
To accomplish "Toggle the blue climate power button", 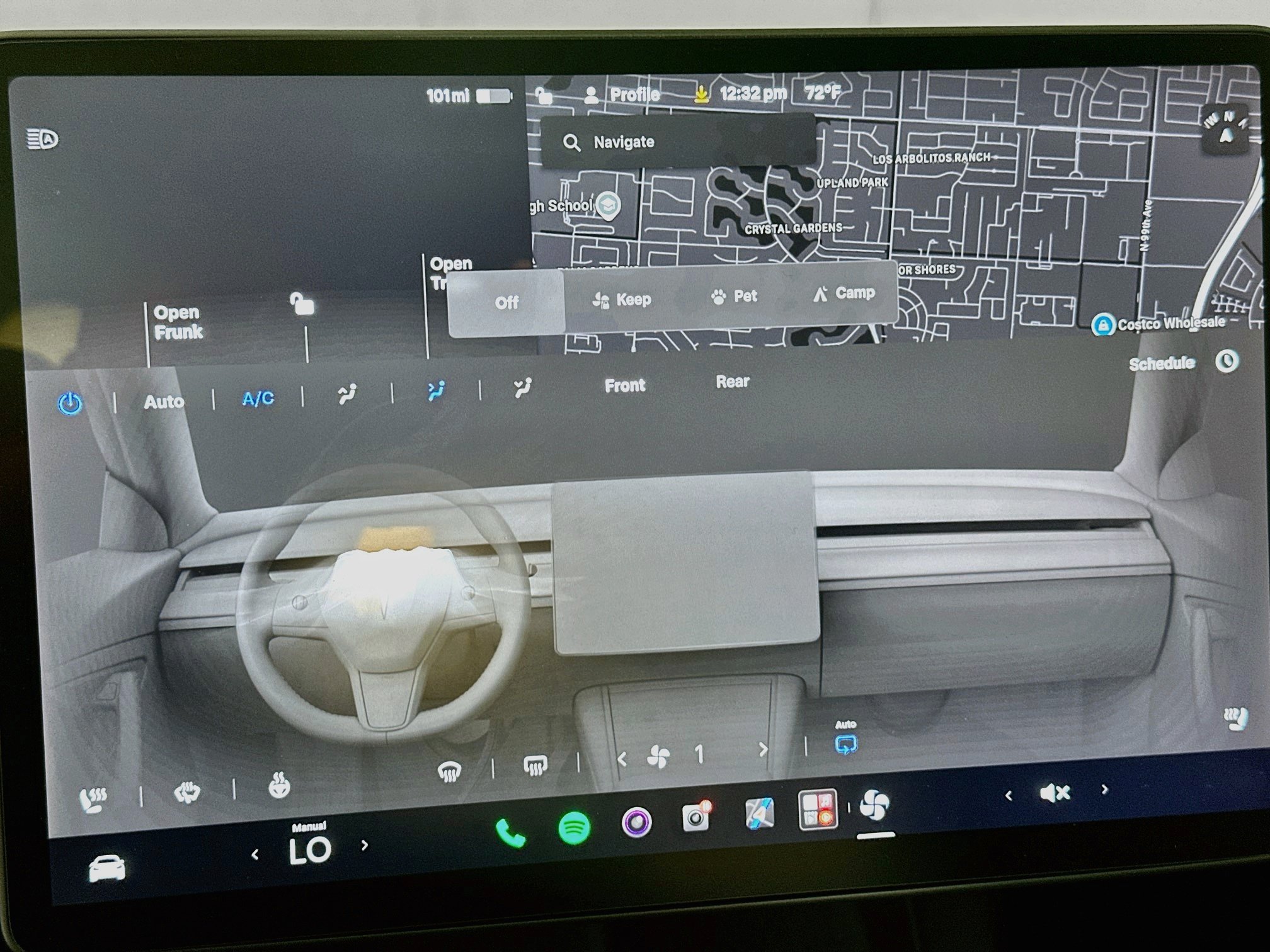I will coord(70,403).
